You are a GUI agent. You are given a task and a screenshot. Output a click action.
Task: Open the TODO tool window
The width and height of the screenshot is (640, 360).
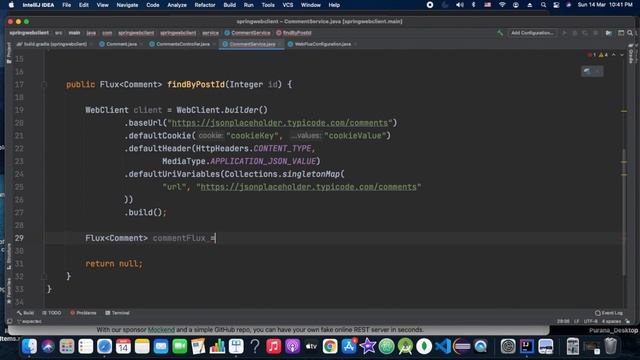pos(52,313)
